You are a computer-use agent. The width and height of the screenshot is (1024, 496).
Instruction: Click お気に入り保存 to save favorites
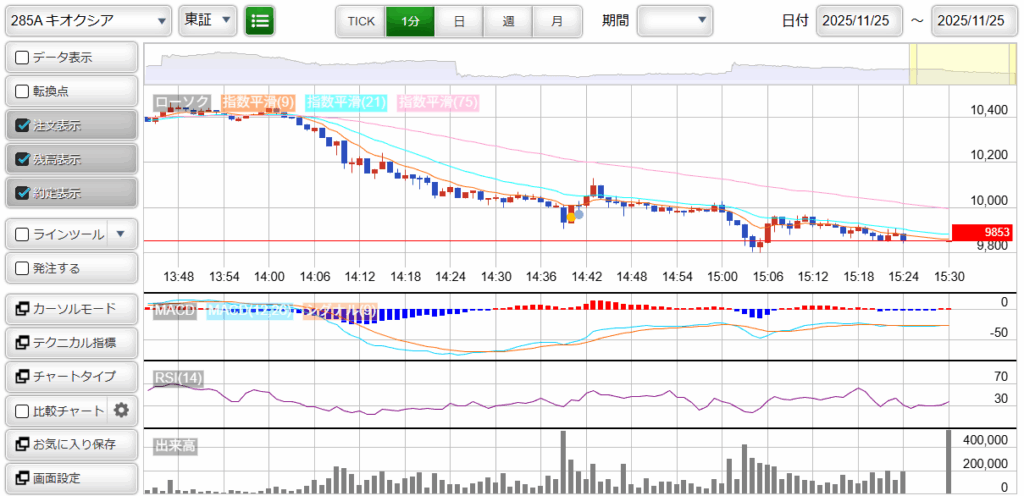click(x=70, y=444)
